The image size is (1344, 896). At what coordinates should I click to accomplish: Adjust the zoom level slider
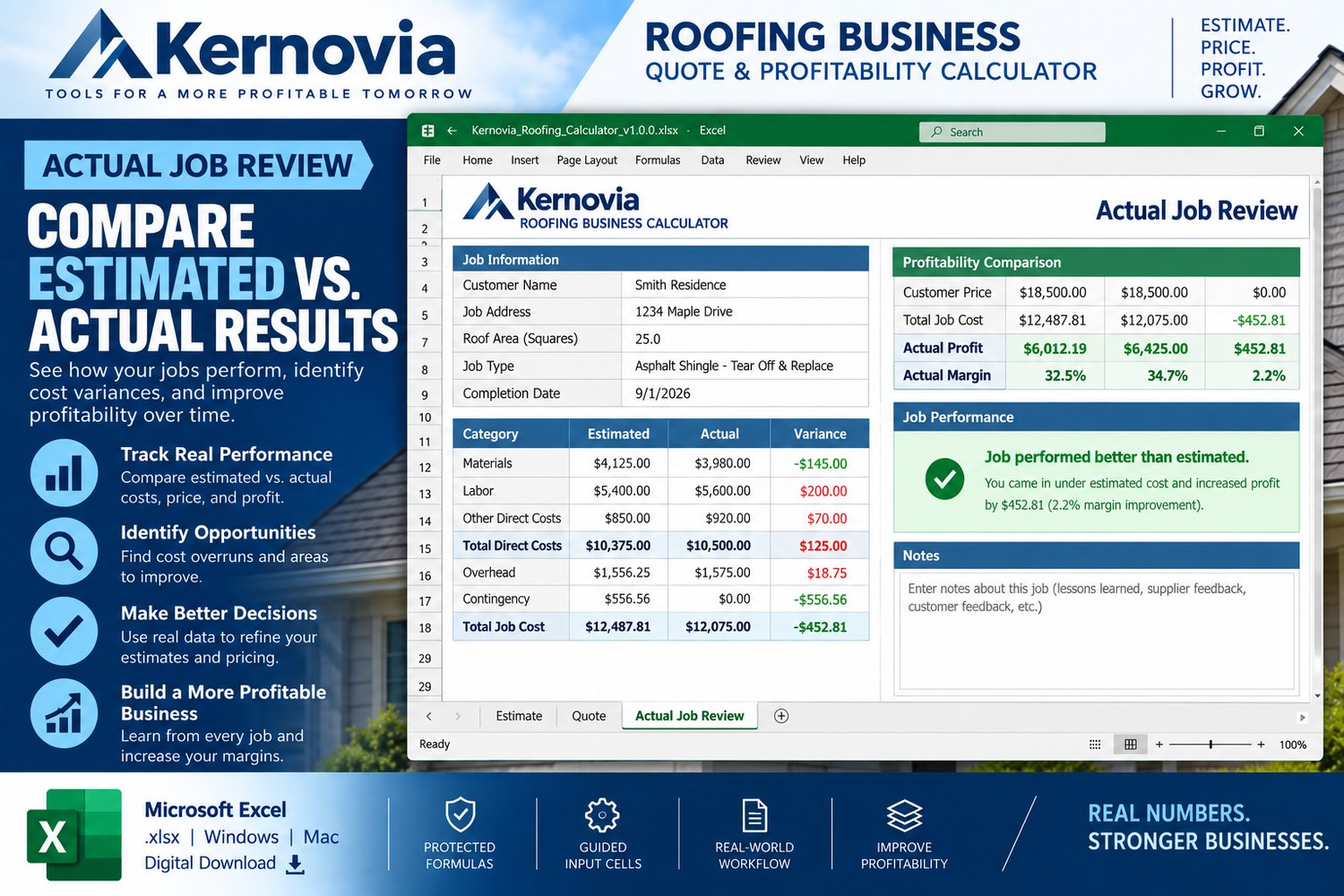(x=1210, y=745)
